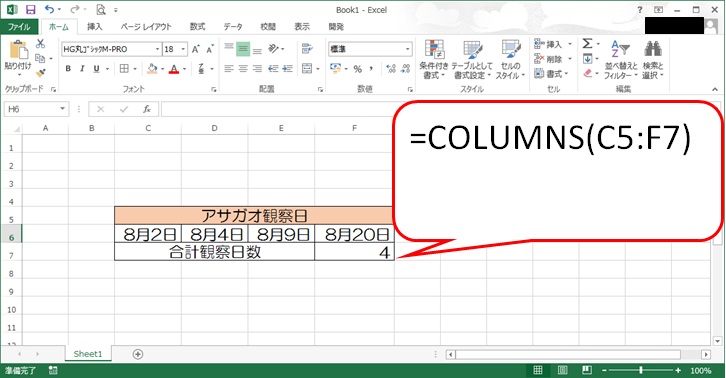Increase the indent level
This screenshot has width=726, height=378.
pos(288,69)
